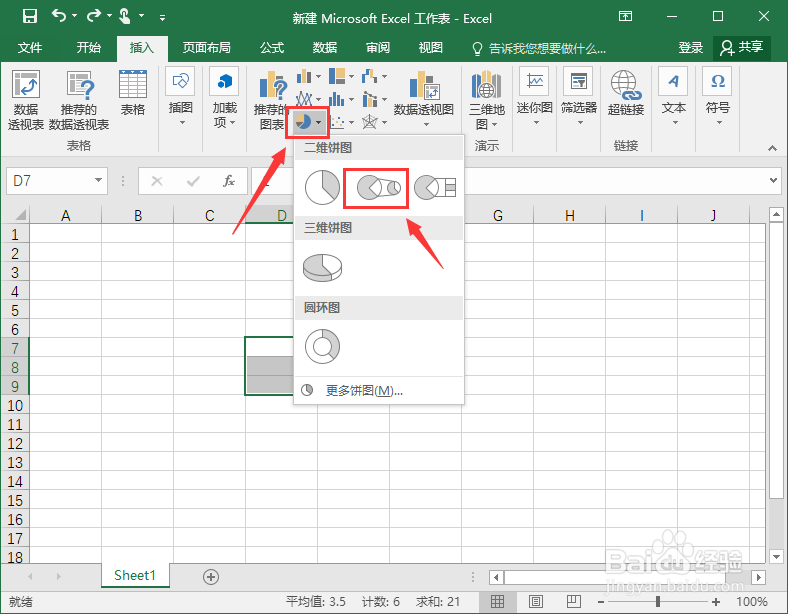Viewport: 788px width, 614px height.
Task: Open Sparklines (迷你图) menu
Action: [x=535, y=98]
